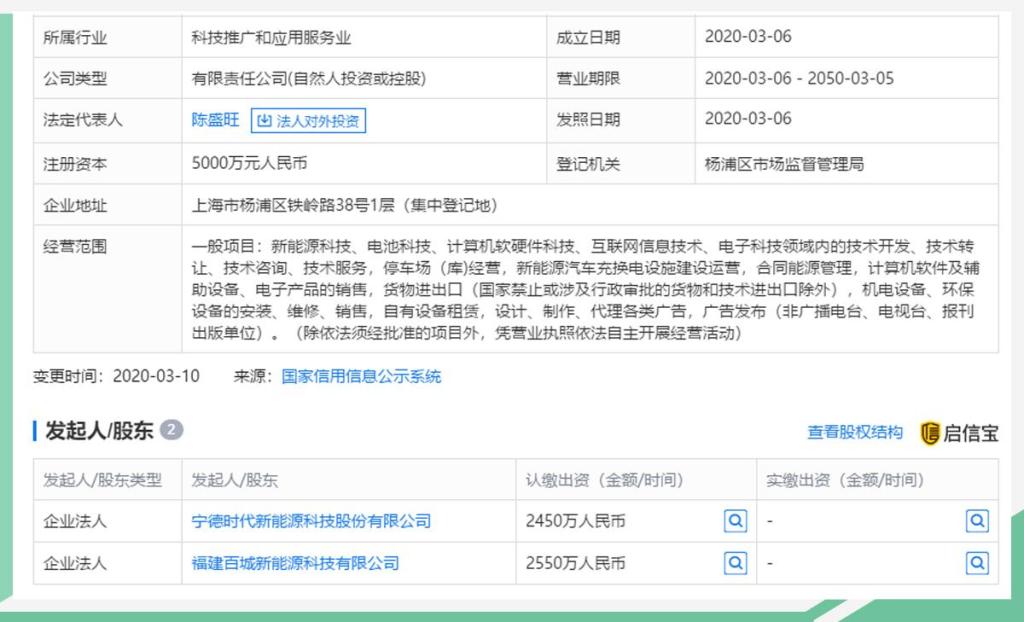Open the 国家信用信息公示系统 source link
1024x622 pixels.
pyautogui.click(x=361, y=376)
